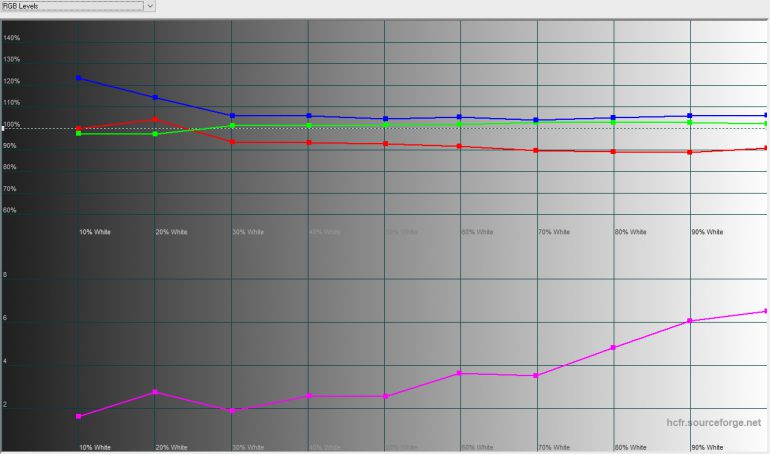Screen dimensions: 770x454
Task: Click red data point at 70% White
Action: coord(537,151)
